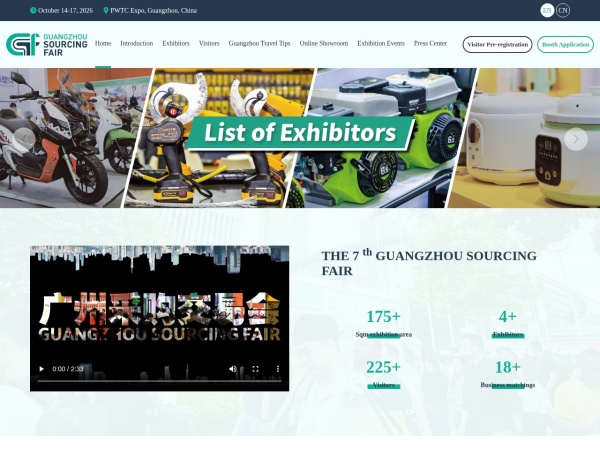Open the Exhibitors menu item

pyautogui.click(x=176, y=44)
